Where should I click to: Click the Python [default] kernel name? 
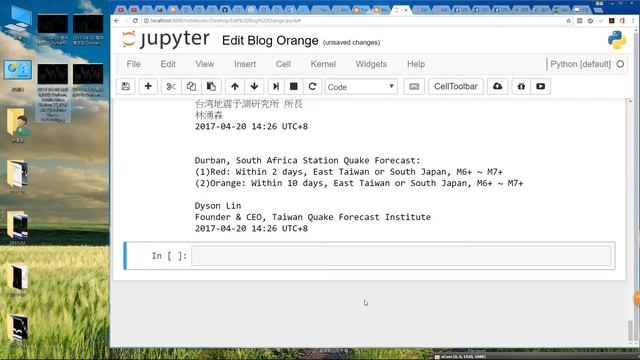click(580, 64)
